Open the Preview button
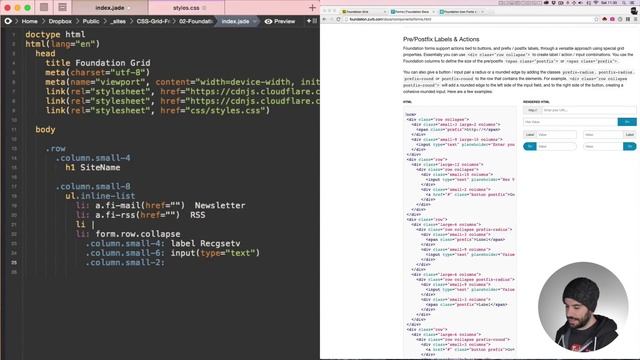Viewport: 640px width, 360px height. pyautogui.click(x=280, y=21)
